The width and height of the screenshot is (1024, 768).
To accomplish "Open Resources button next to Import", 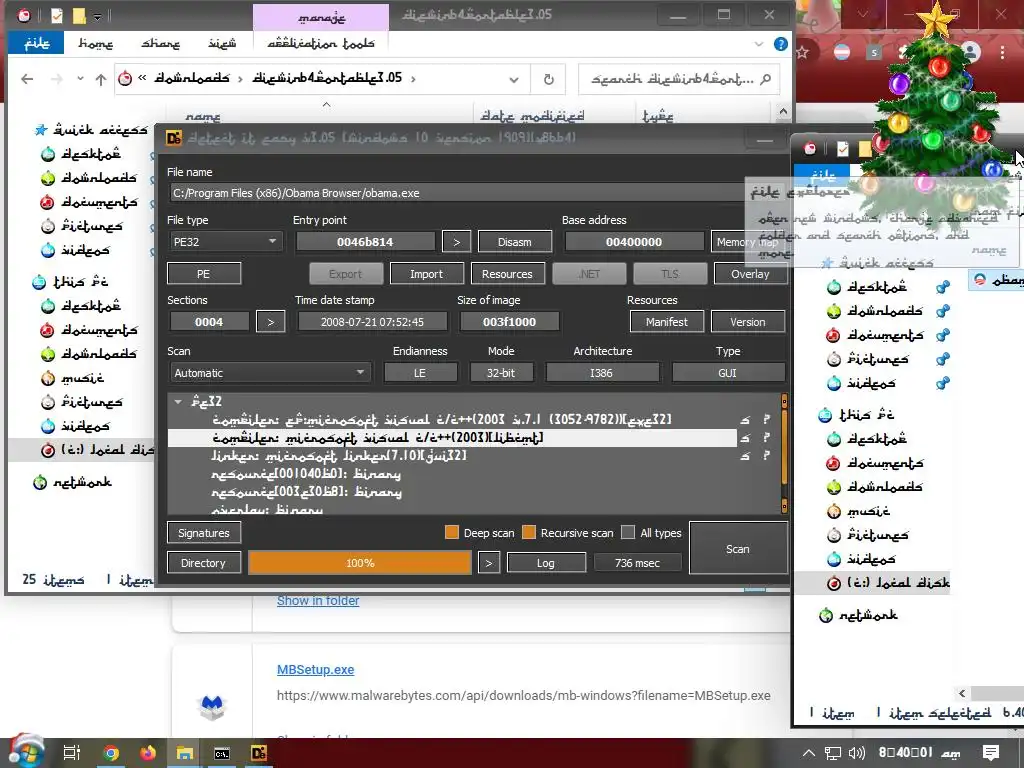I will pos(507,274).
